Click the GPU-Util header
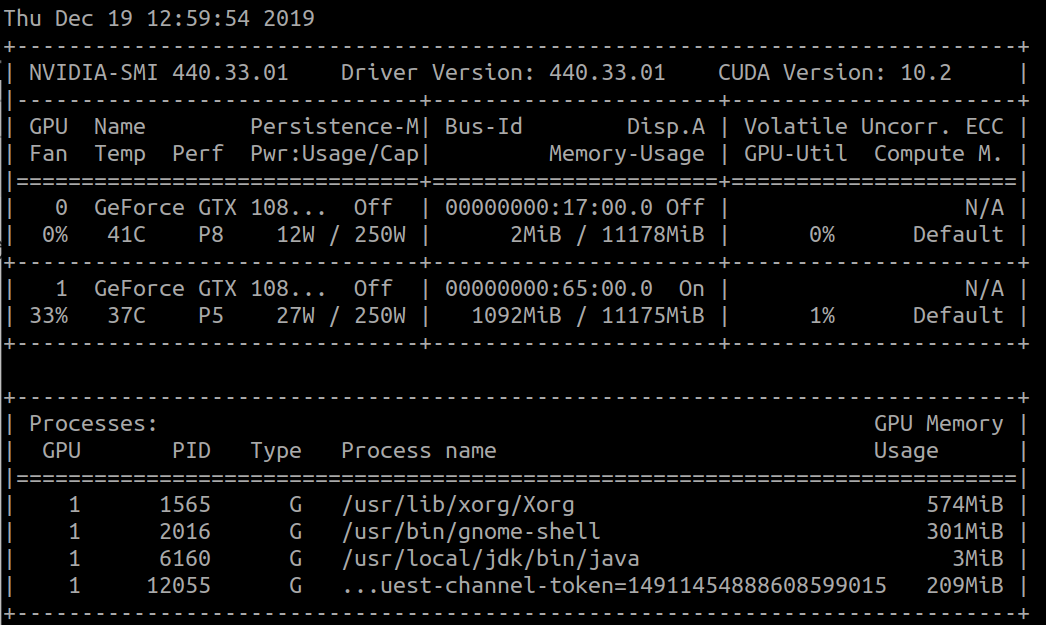The width and height of the screenshot is (1046, 625). [x=796, y=153]
